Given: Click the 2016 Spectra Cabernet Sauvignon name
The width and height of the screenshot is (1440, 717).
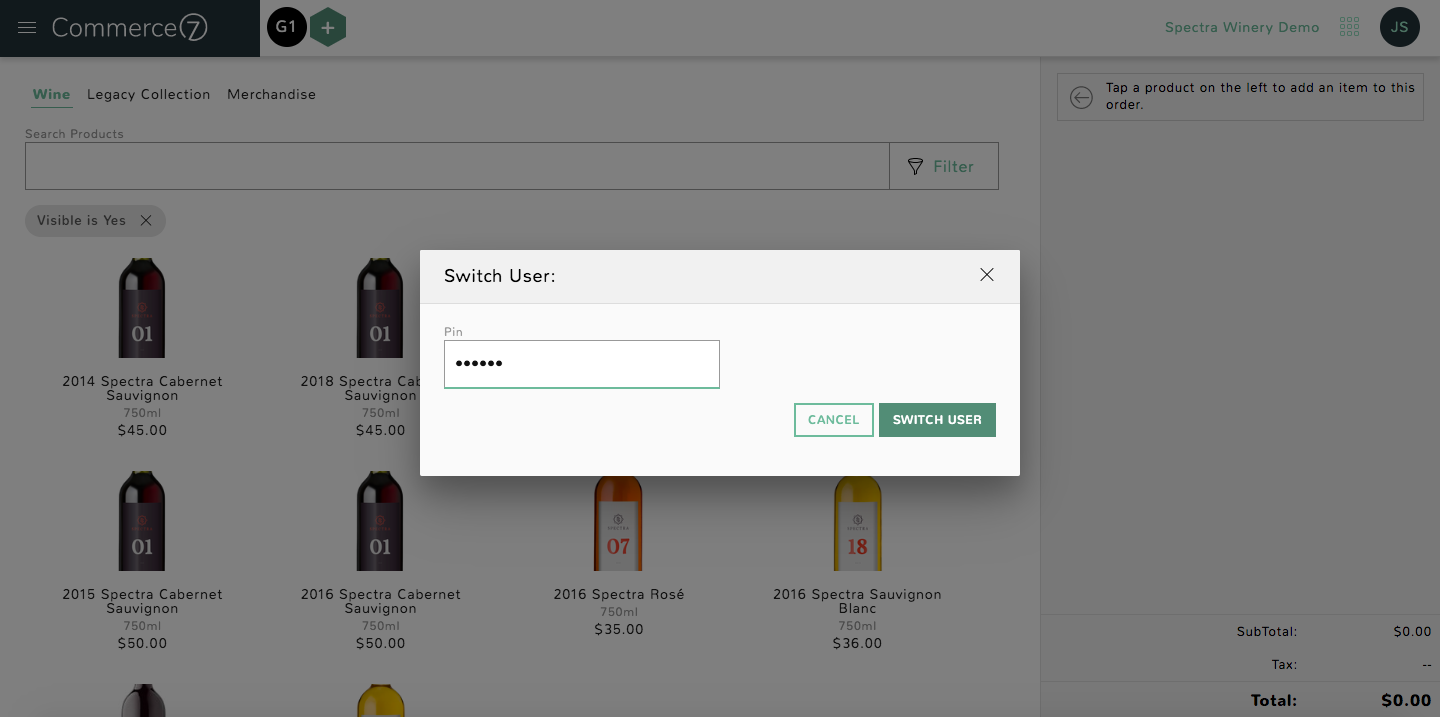Looking at the screenshot, I should (380, 601).
